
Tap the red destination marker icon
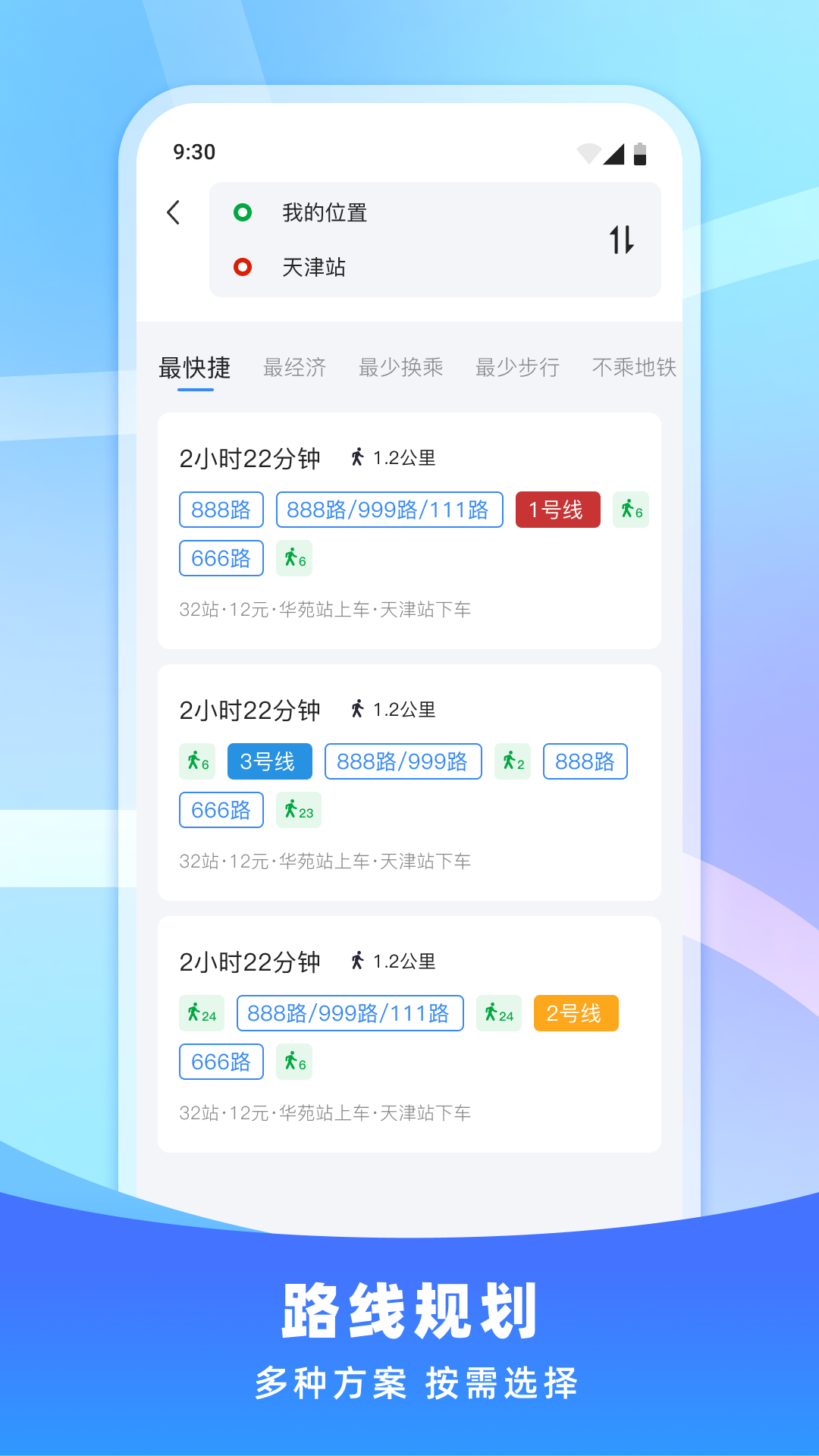(243, 267)
